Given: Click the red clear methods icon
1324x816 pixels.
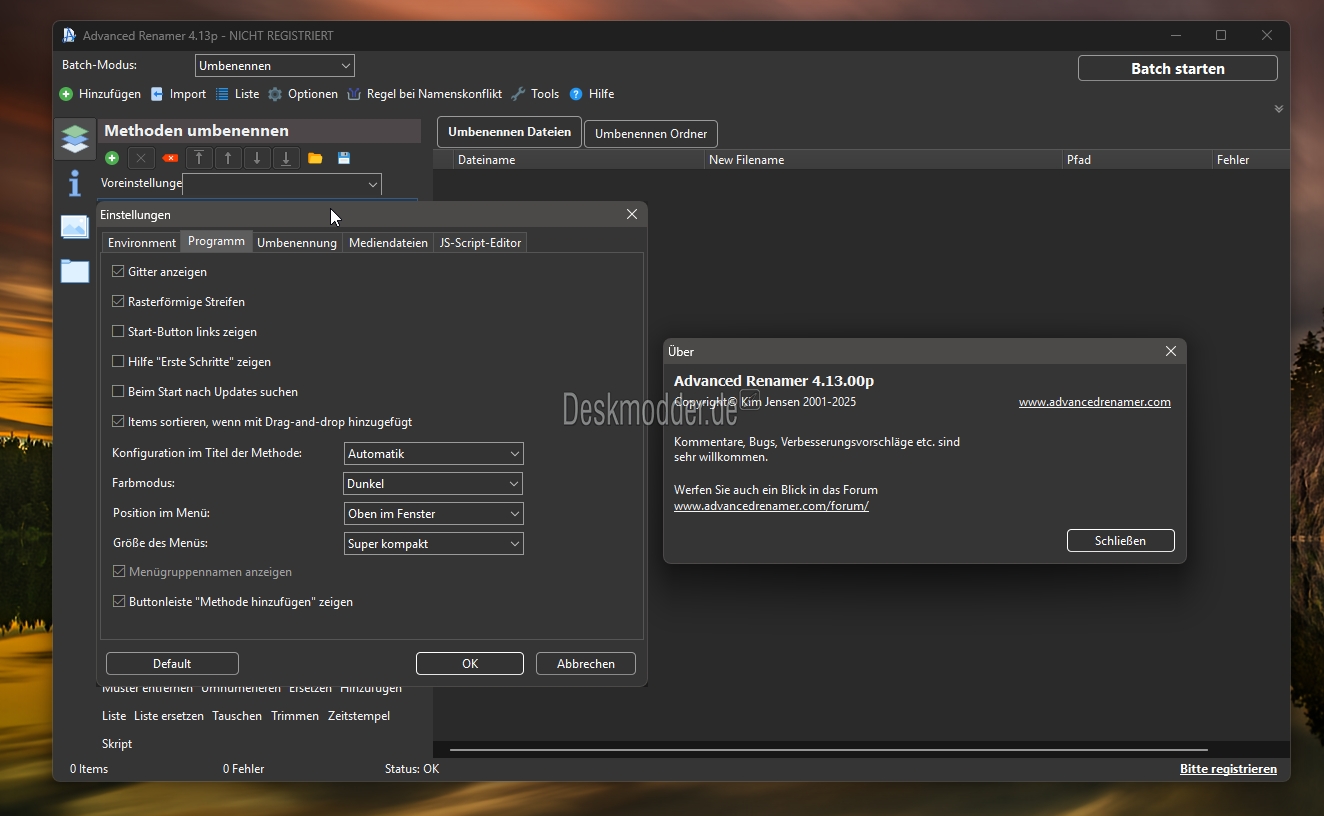Looking at the screenshot, I should pos(170,158).
